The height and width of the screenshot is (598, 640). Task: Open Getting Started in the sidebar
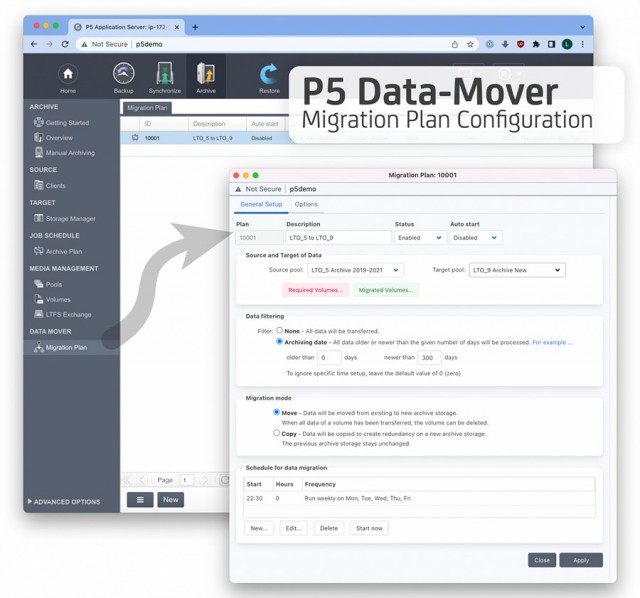pyautogui.click(x=62, y=122)
